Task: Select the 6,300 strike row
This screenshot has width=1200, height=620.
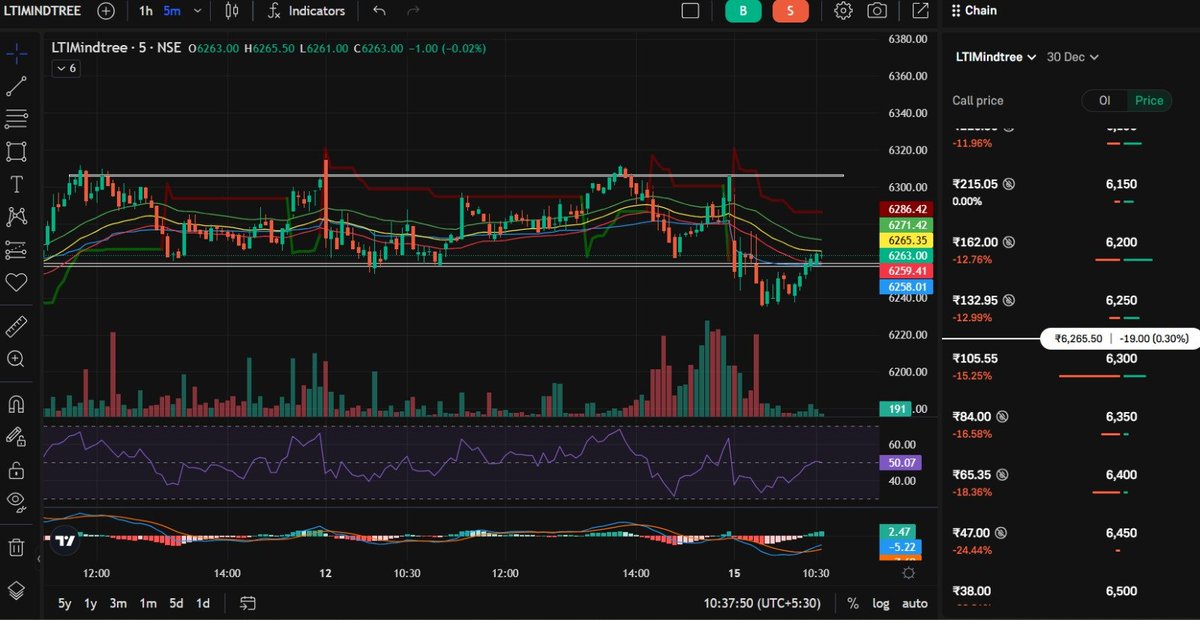Action: click(1069, 366)
